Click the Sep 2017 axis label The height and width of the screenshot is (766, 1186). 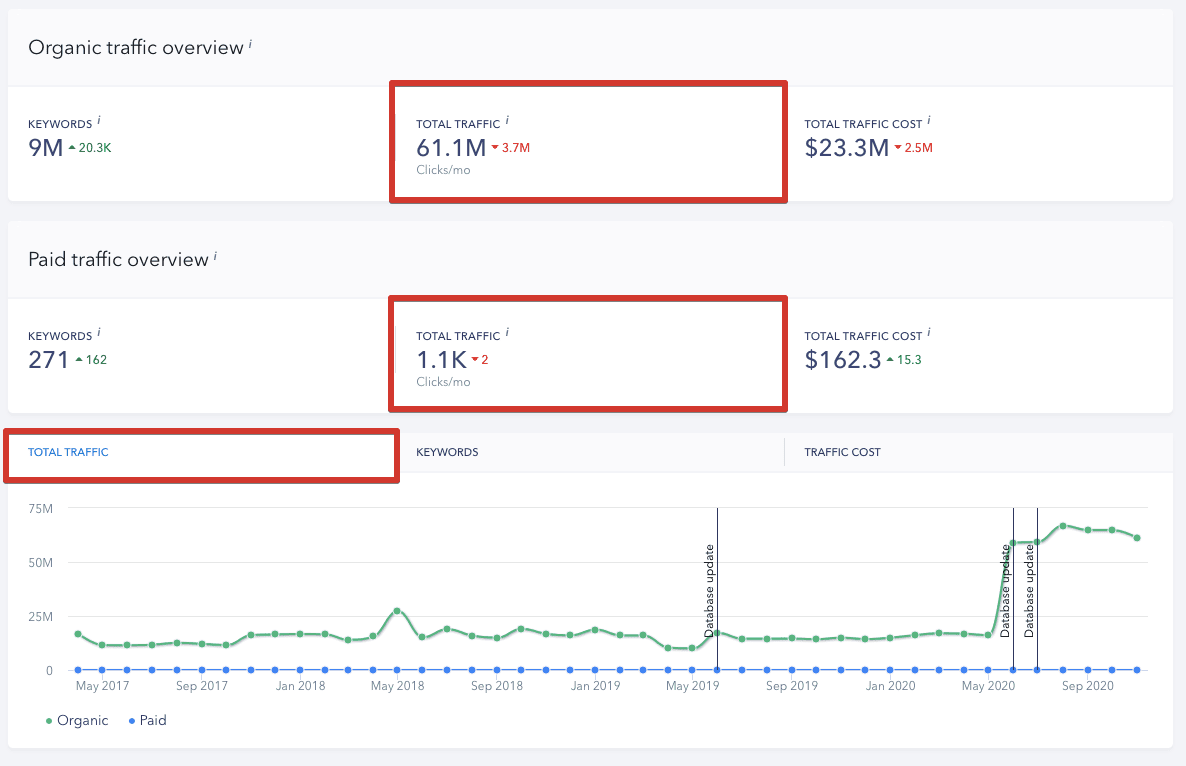pos(202,686)
